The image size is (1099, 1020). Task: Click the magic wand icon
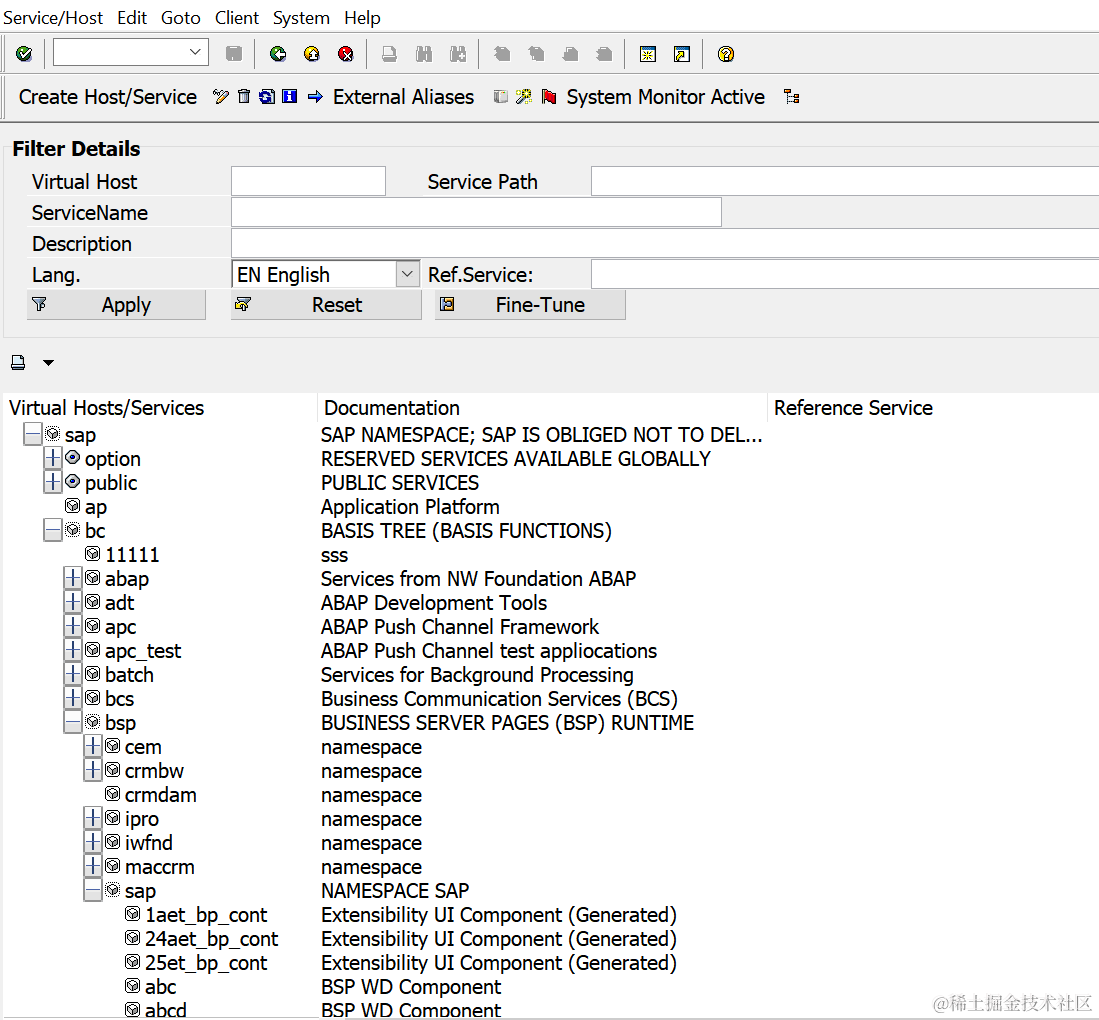[x=524, y=97]
